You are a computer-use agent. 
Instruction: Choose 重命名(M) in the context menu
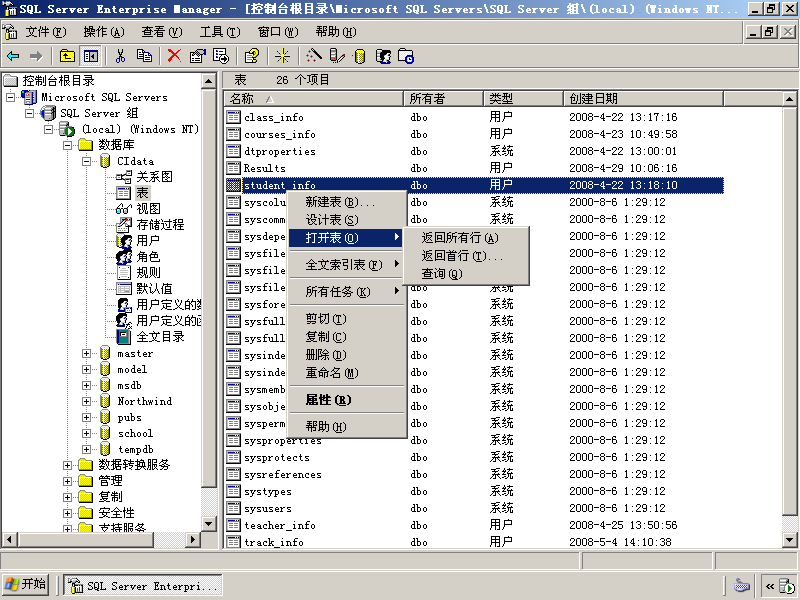(347, 373)
